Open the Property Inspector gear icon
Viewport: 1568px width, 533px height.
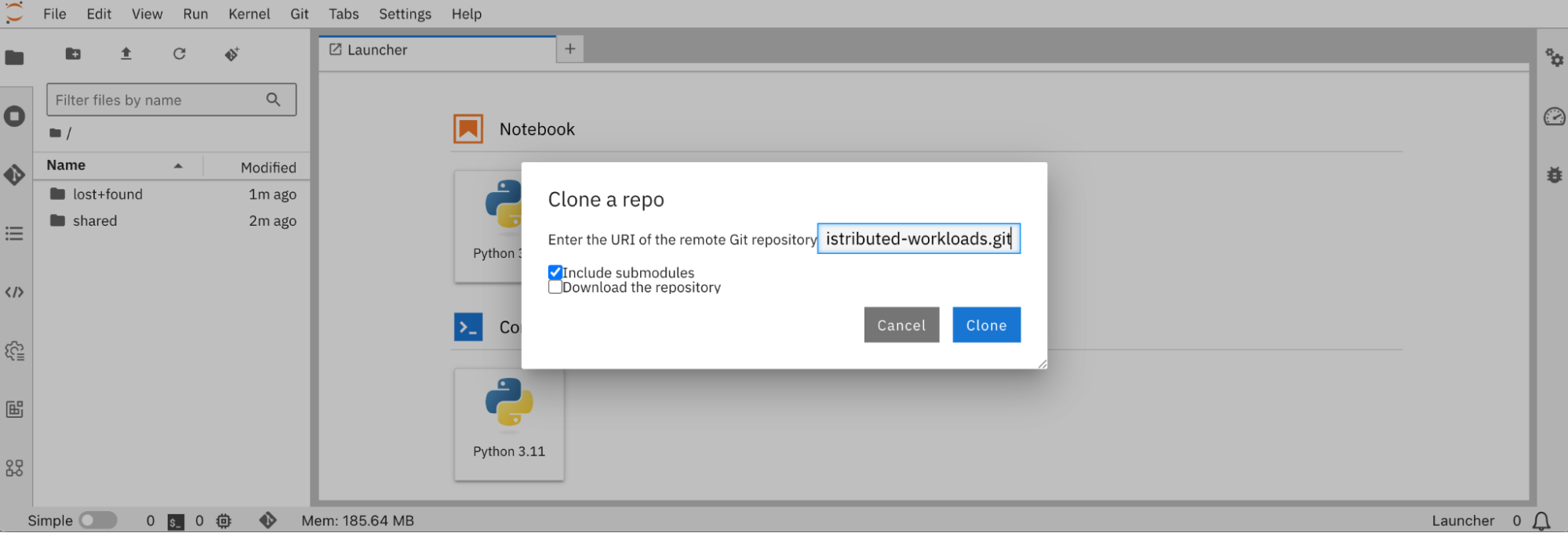click(1554, 58)
